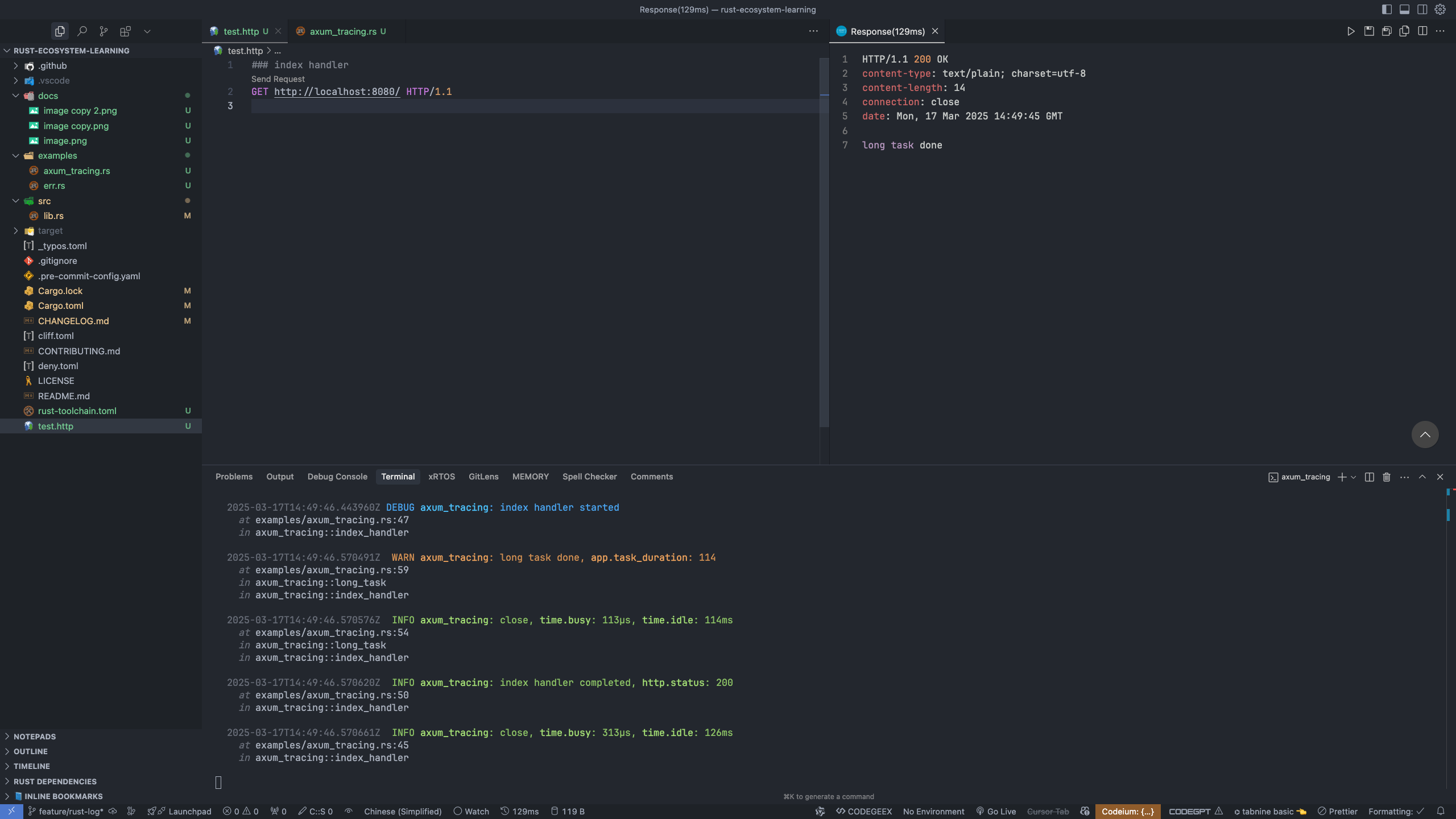The image size is (1456, 819).
Task: Click Send Request code lens
Action: (x=278, y=79)
